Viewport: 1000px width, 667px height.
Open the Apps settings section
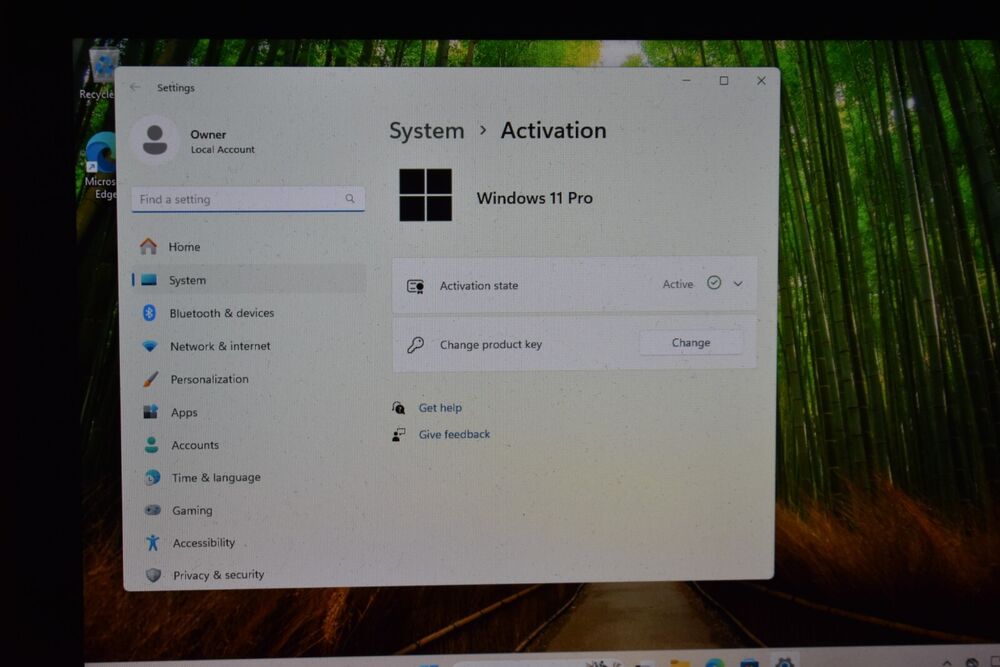250,413
